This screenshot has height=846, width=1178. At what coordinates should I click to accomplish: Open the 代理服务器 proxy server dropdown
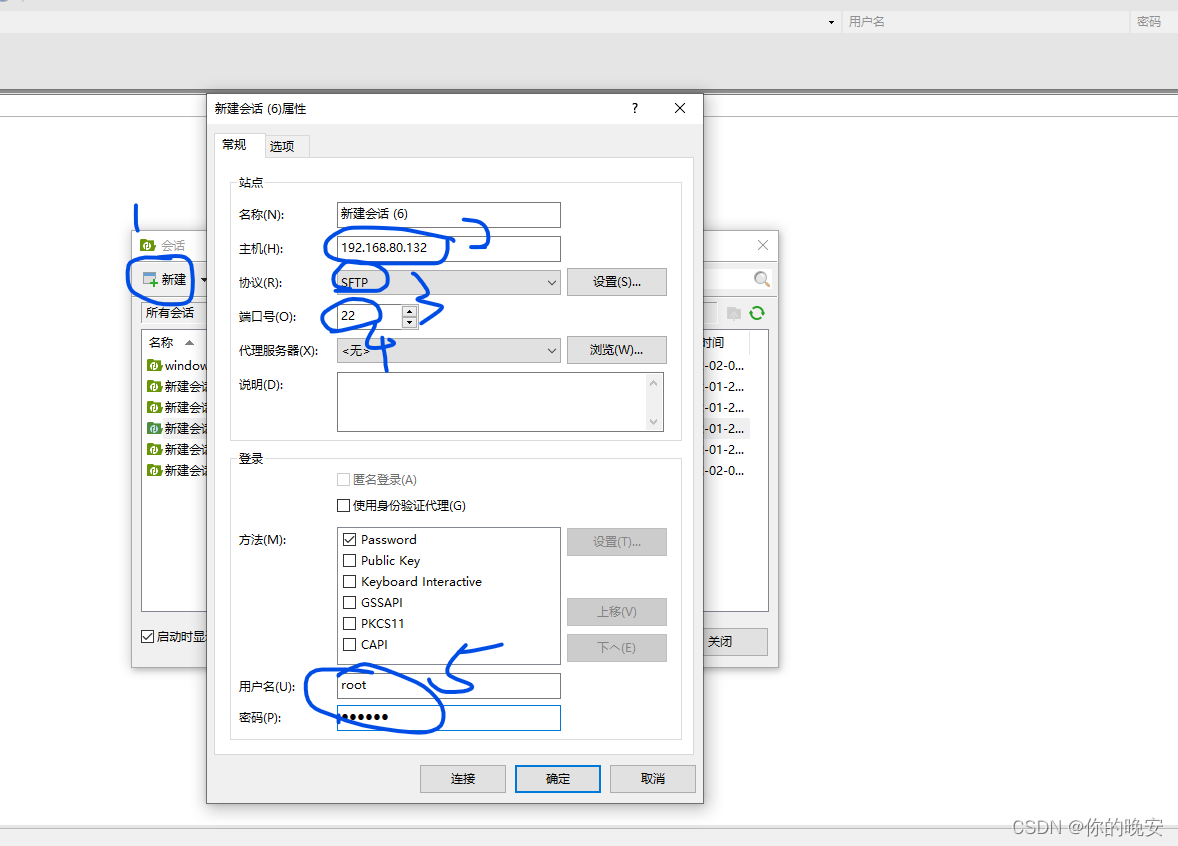tap(449, 351)
